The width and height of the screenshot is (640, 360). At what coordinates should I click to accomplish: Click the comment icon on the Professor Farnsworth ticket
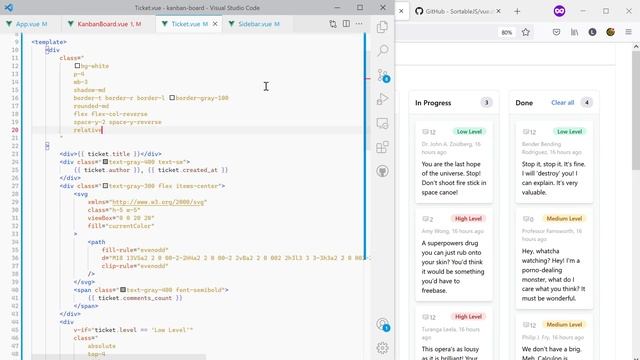[x=526, y=219]
